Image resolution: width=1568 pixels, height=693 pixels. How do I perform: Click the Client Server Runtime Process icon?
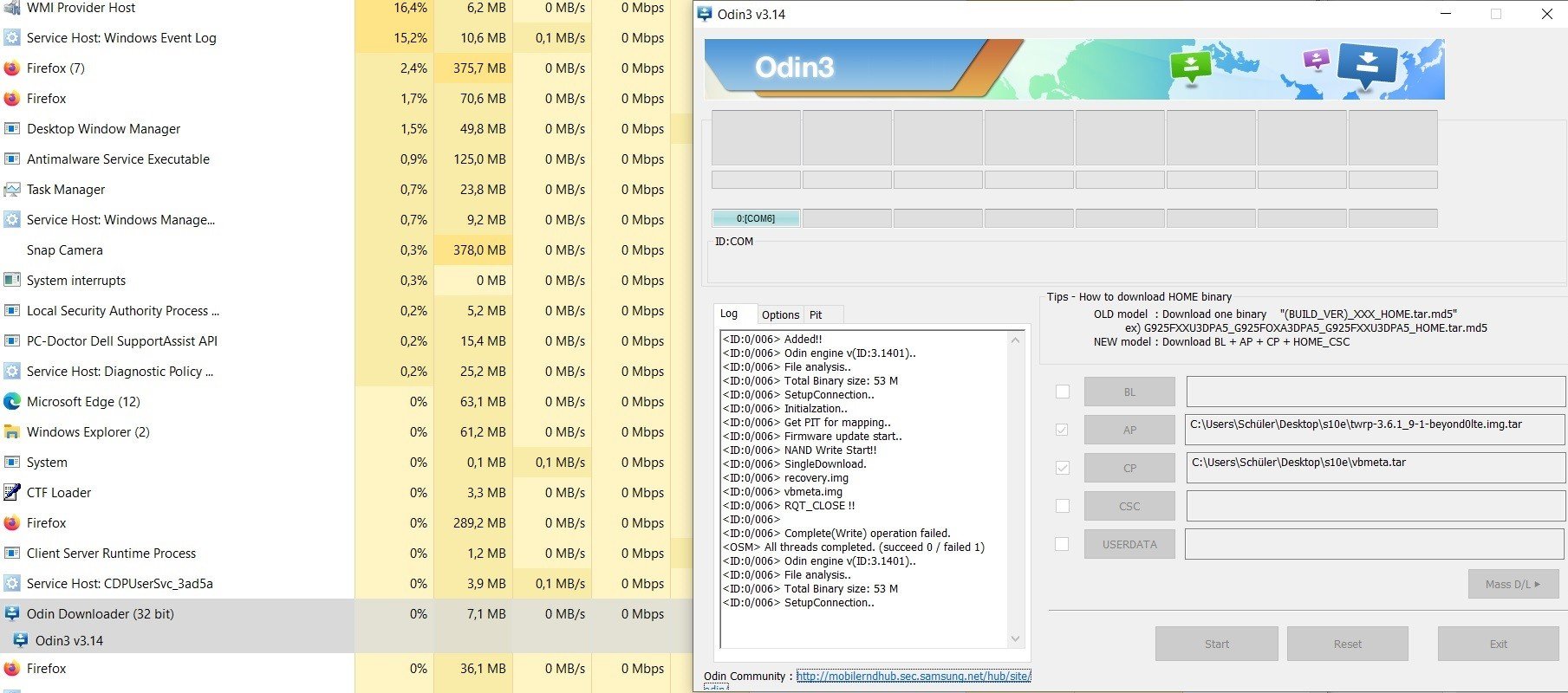12,554
